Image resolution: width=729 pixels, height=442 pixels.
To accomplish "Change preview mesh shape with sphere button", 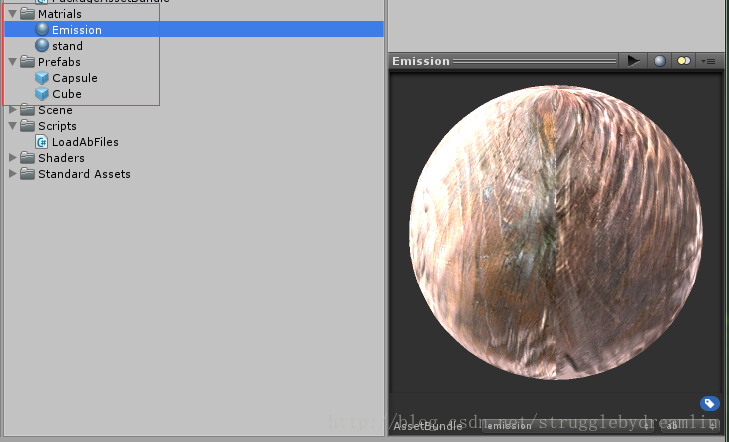I will [x=660, y=61].
